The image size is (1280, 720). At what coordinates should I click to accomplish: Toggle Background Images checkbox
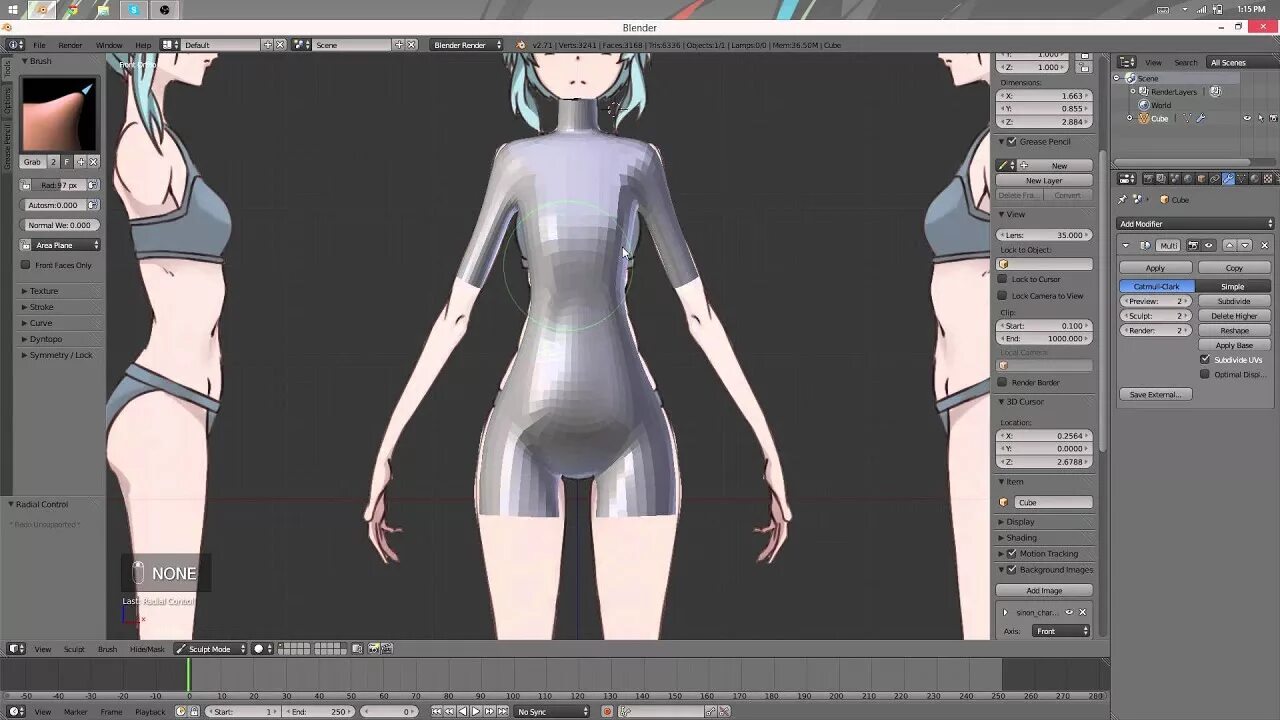coord(1012,570)
